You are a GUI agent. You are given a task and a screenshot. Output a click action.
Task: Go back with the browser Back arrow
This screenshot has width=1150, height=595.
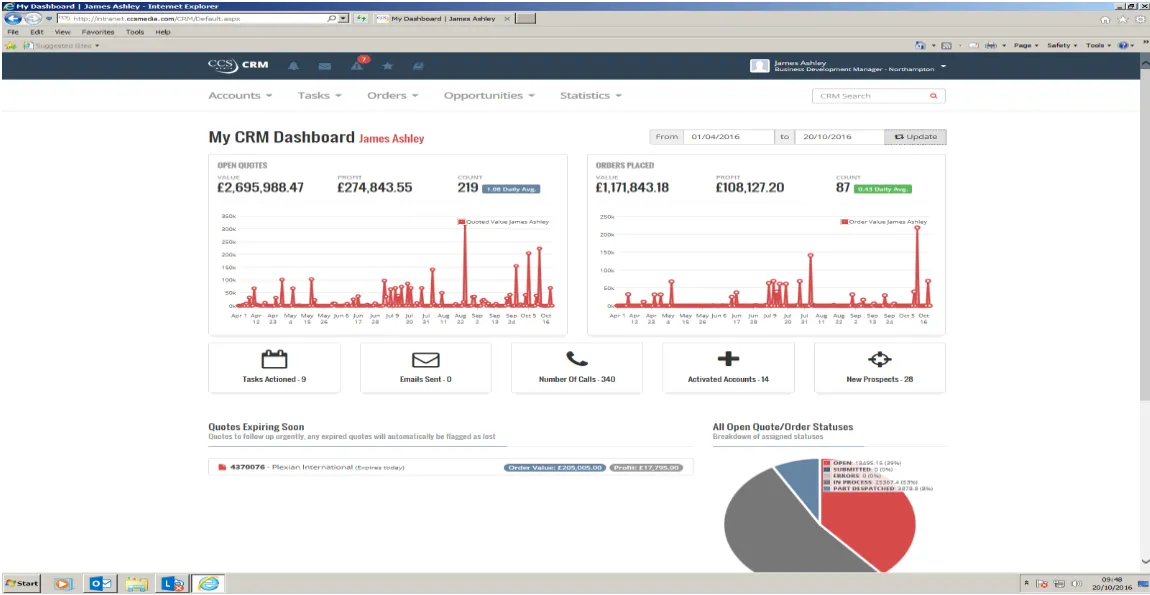coord(13,18)
